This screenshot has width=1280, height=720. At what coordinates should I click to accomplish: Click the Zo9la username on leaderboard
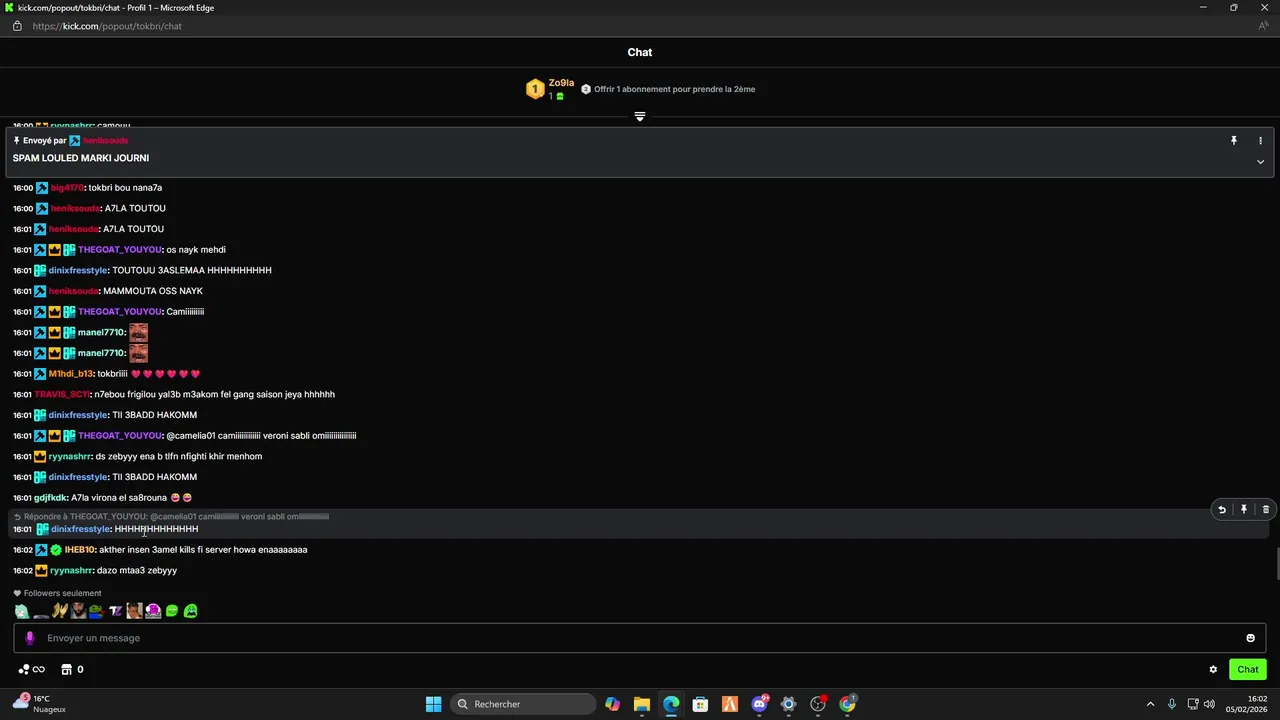[561, 83]
